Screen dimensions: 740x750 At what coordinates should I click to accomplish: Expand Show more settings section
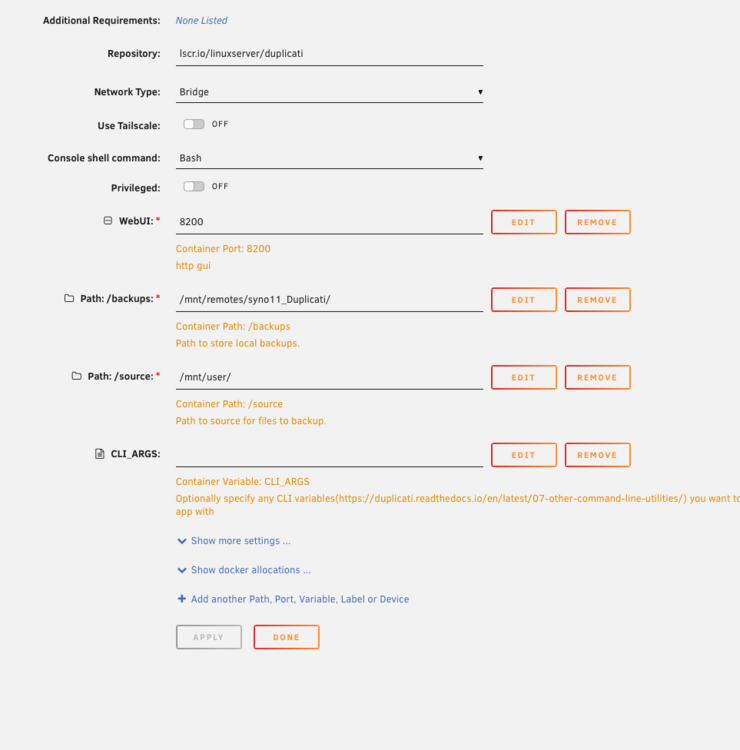[x=240, y=541]
